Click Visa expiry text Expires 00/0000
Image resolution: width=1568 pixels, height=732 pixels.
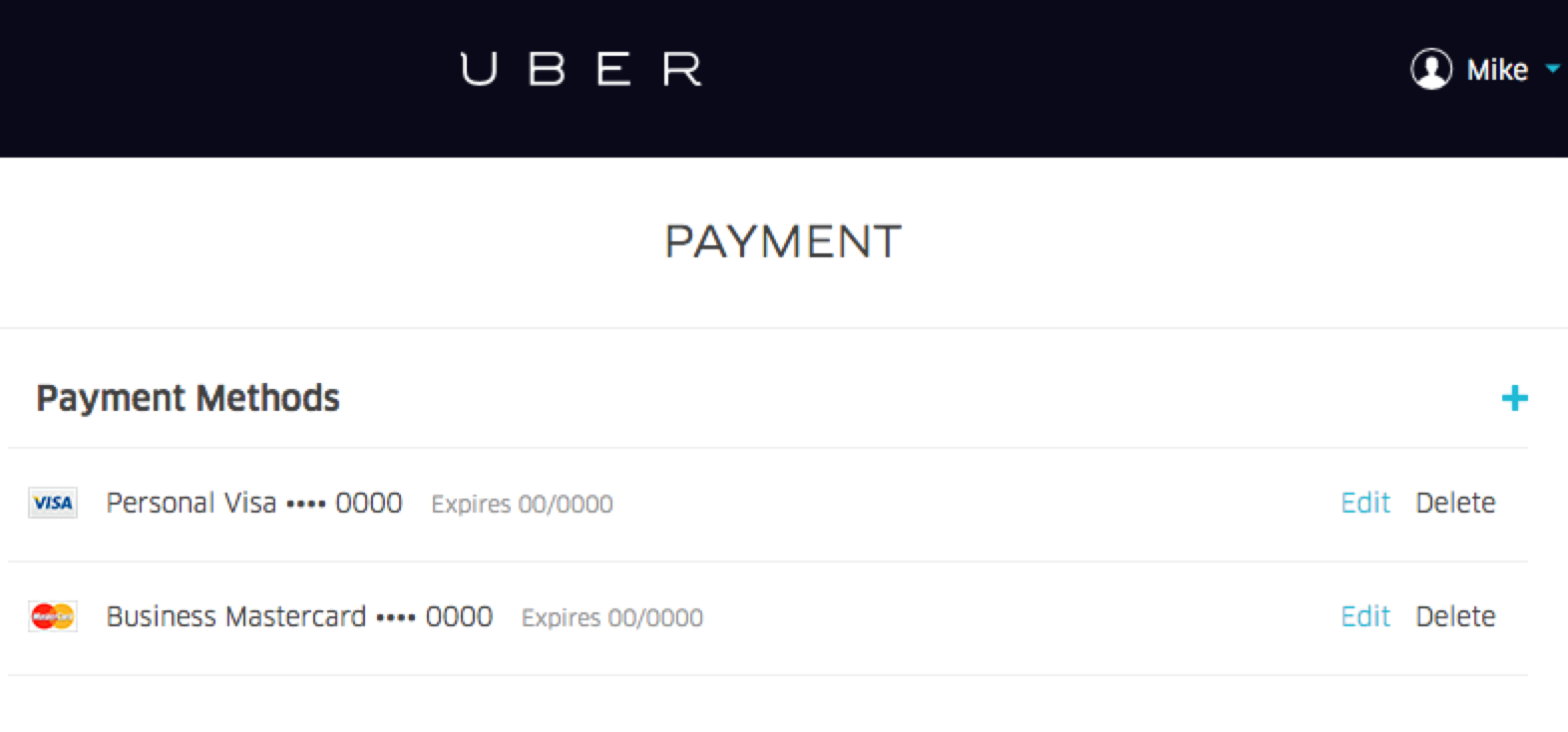(522, 505)
